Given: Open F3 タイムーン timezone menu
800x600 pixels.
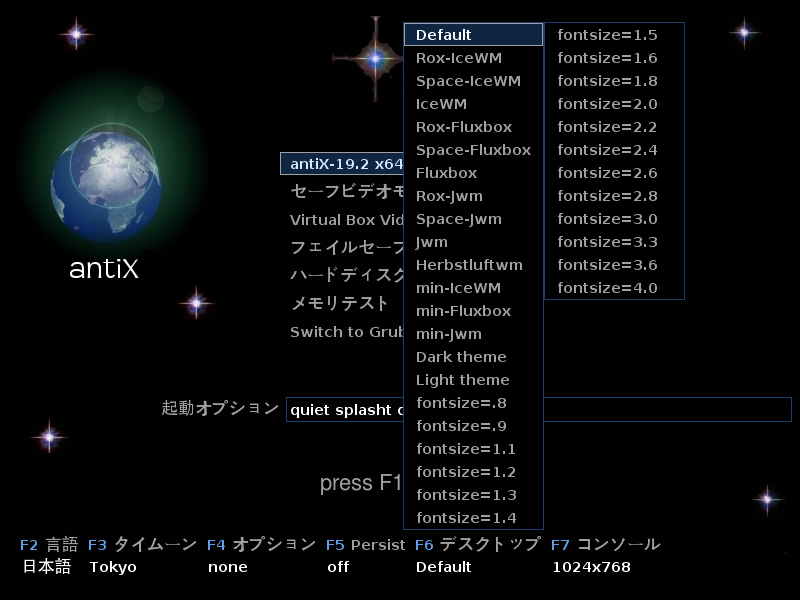Looking at the screenshot, I should (x=142, y=544).
